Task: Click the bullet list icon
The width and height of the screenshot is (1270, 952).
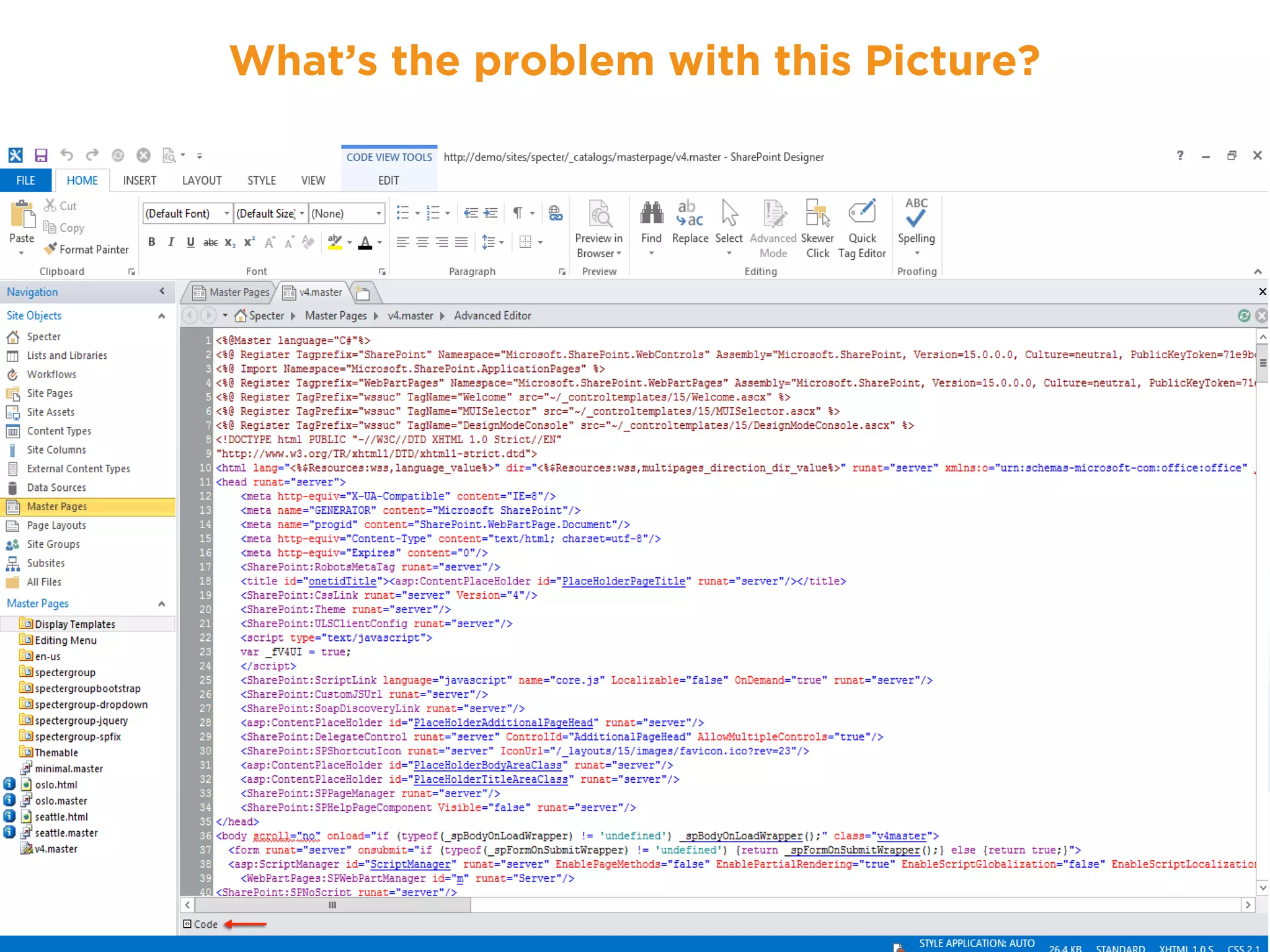Action: point(403,213)
